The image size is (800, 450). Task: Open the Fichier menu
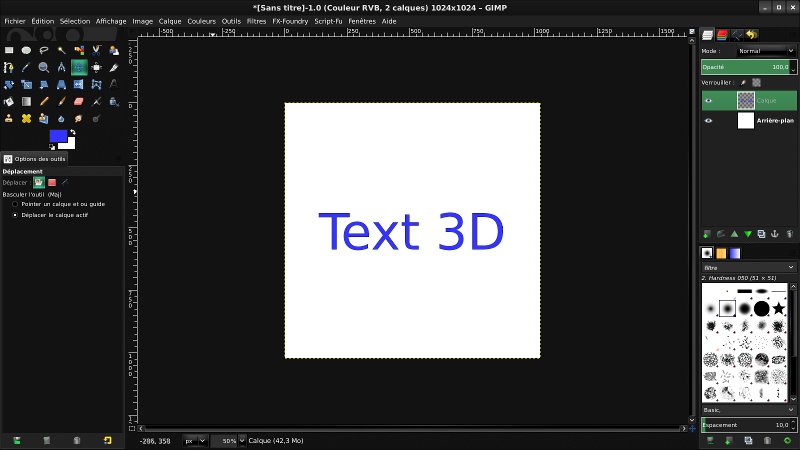point(15,21)
